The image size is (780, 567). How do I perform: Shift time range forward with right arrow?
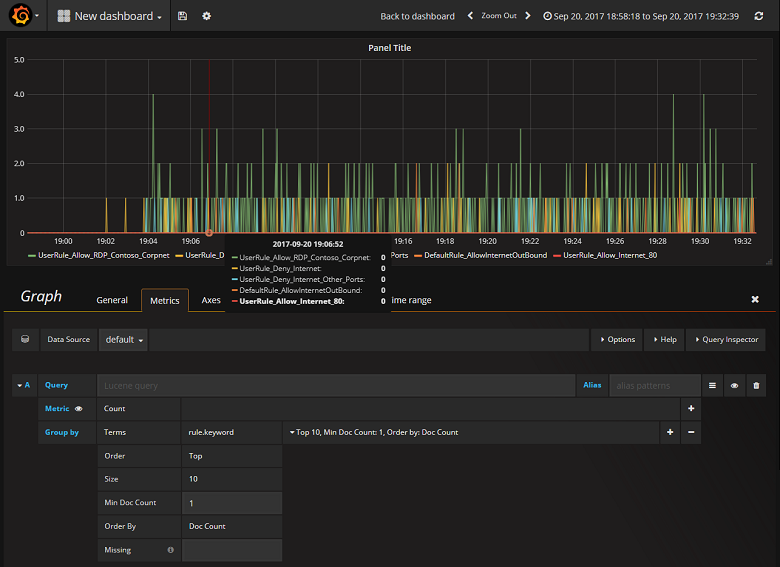tap(528, 16)
